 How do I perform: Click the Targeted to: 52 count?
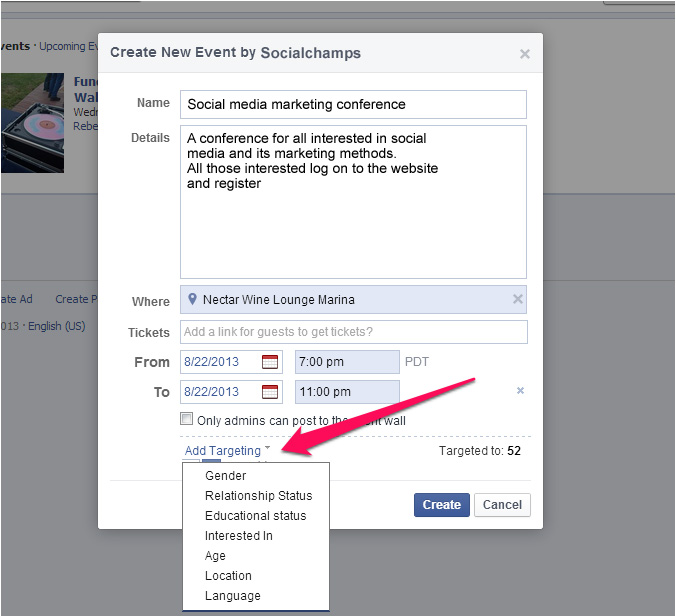coord(479,450)
